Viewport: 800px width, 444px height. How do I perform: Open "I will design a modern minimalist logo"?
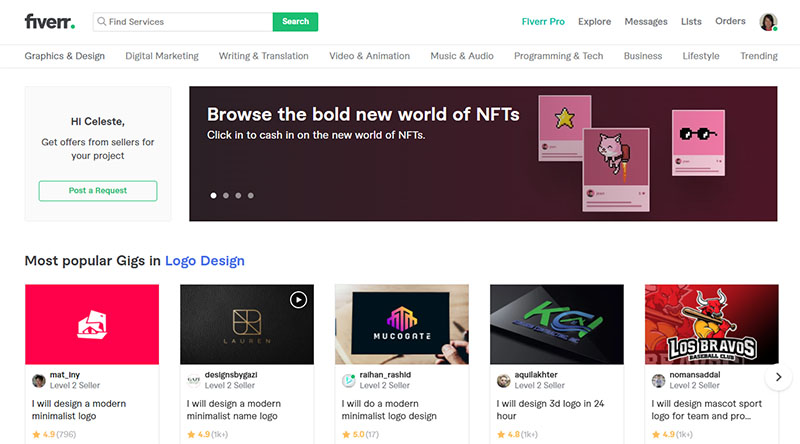pos(79,410)
